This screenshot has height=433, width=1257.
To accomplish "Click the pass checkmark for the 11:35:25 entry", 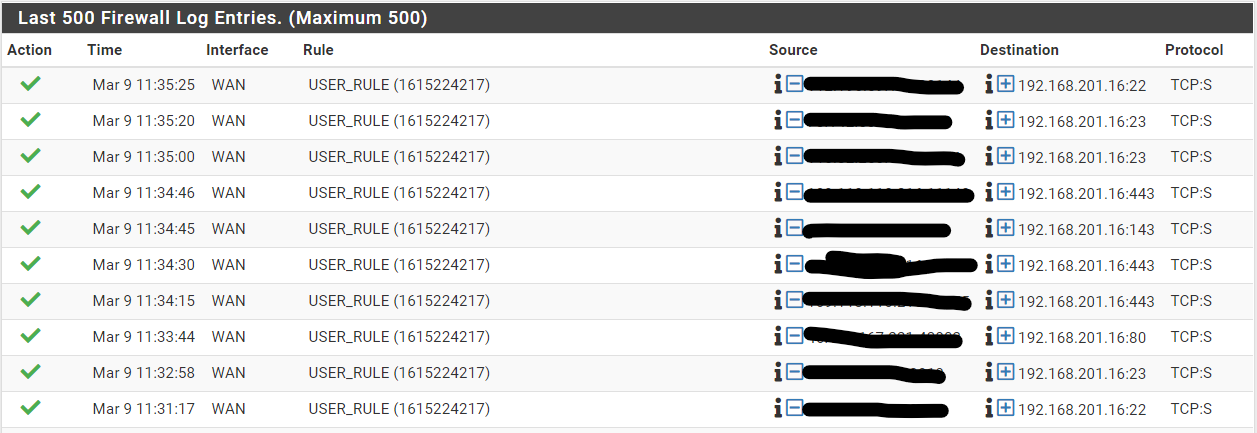I will [x=30, y=85].
